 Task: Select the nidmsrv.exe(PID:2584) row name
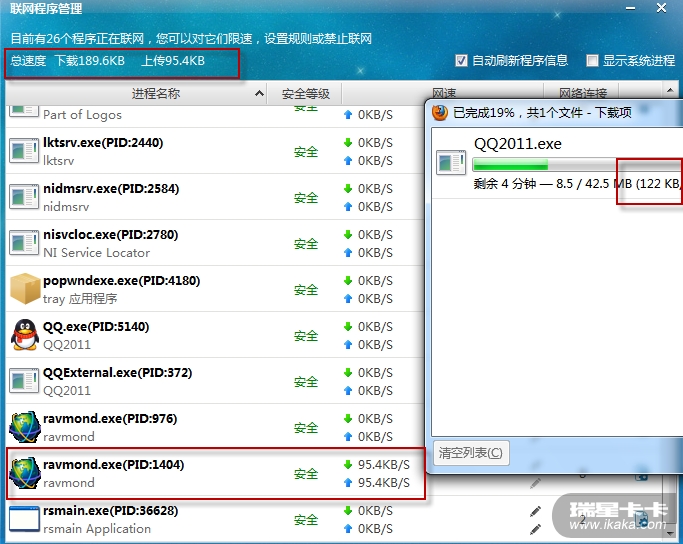click(111, 189)
